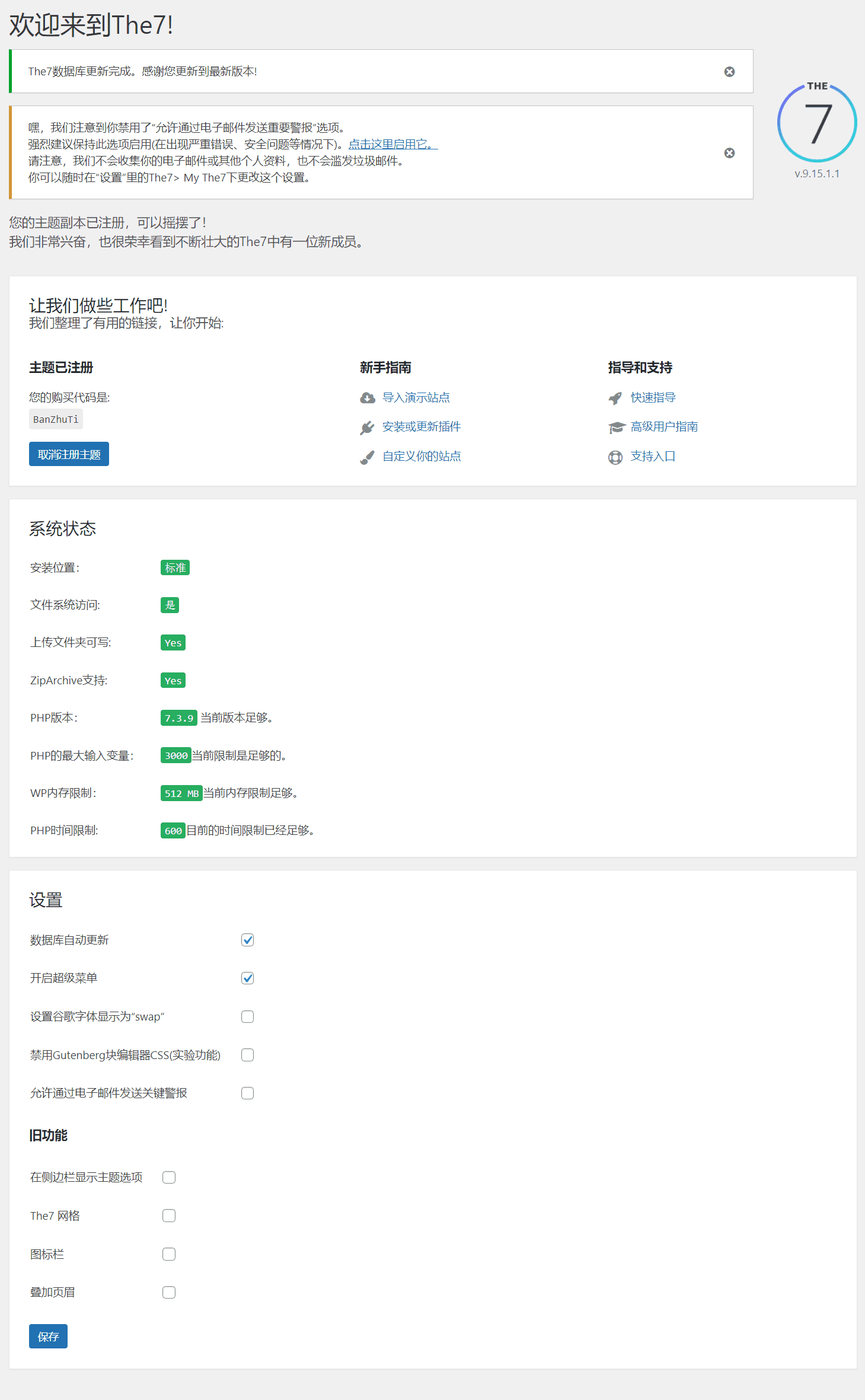Dismiss the database update complete notice

[729, 72]
